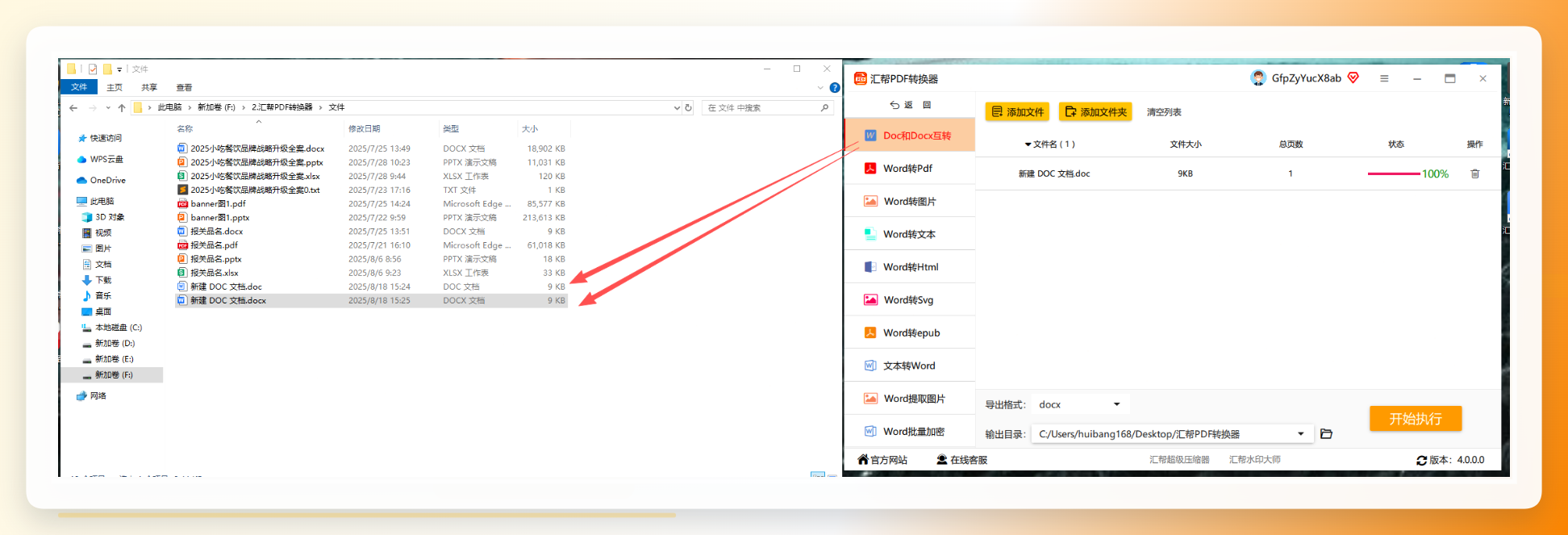This screenshot has width=1568, height=535.
Task: Click the 开始执行 button
Action: click(x=1416, y=419)
